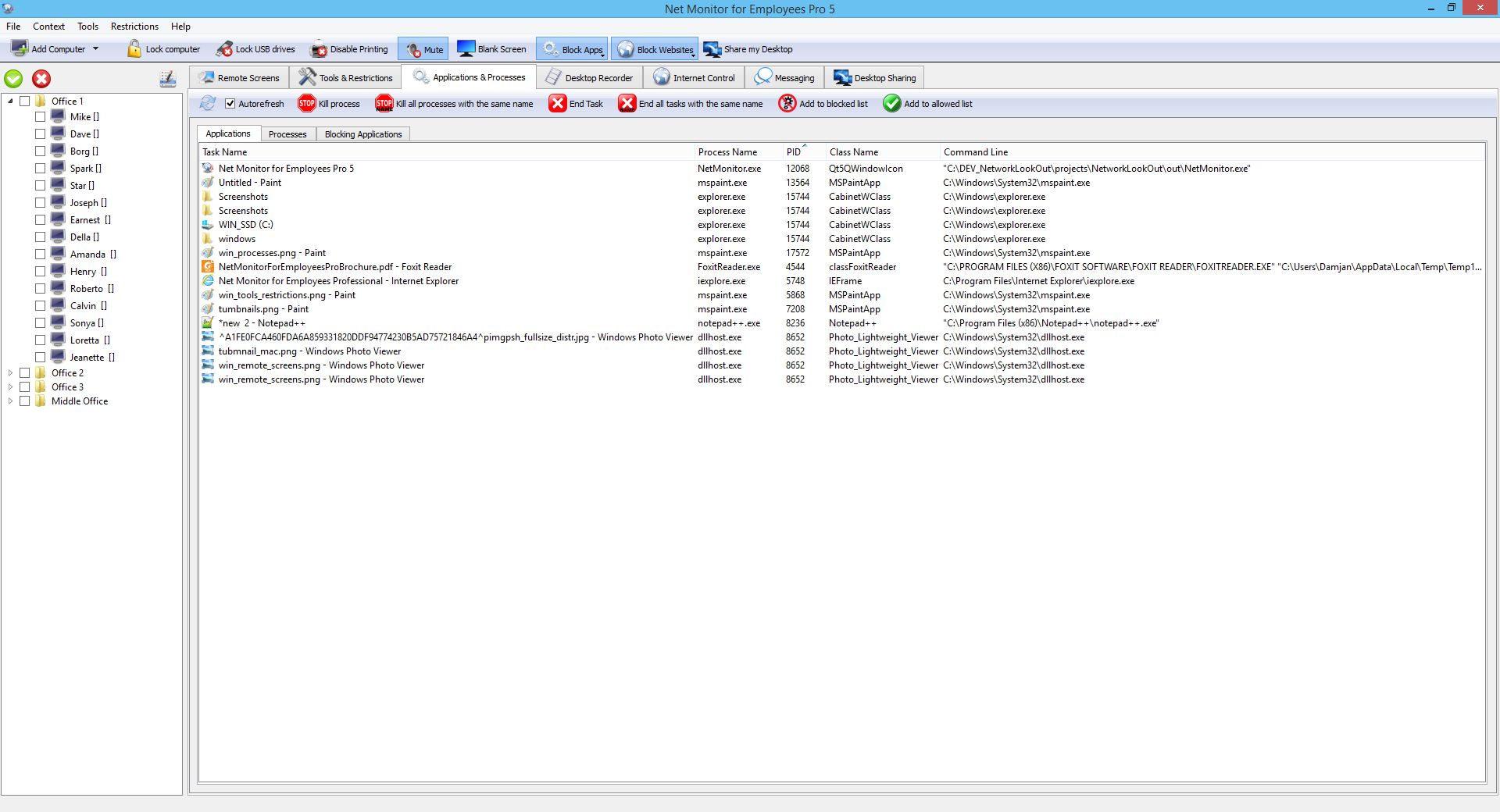Click the Kill process stop icon
The height and width of the screenshot is (812, 1500).
click(x=307, y=103)
